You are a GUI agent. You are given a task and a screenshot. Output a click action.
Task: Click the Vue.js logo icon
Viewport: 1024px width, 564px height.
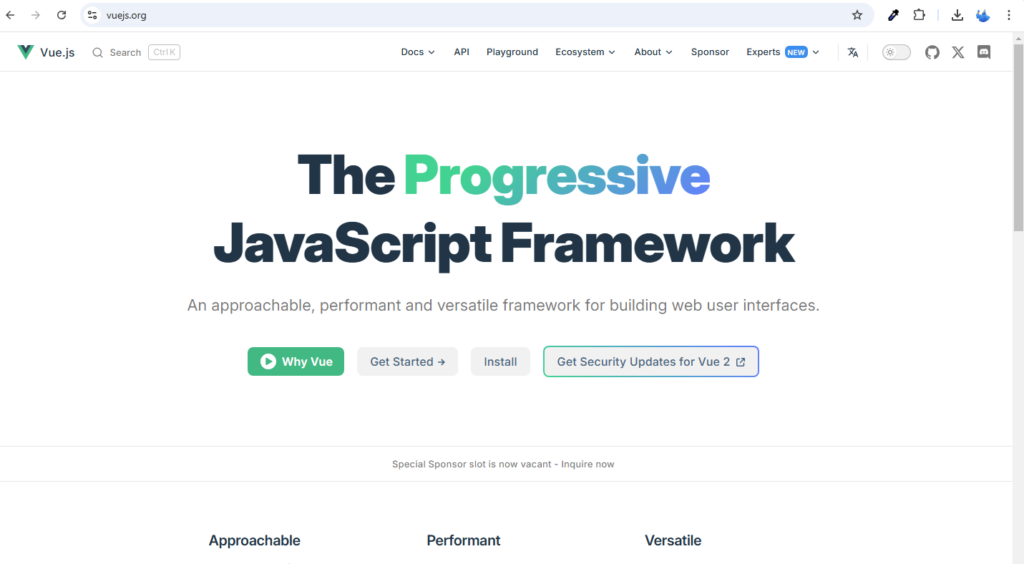[x=25, y=52]
